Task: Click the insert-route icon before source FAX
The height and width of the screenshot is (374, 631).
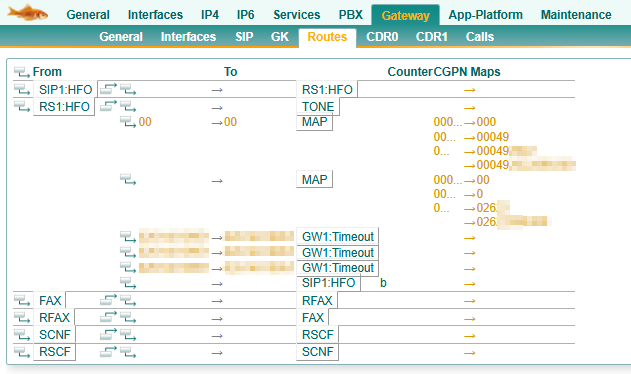Action: click(x=22, y=301)
